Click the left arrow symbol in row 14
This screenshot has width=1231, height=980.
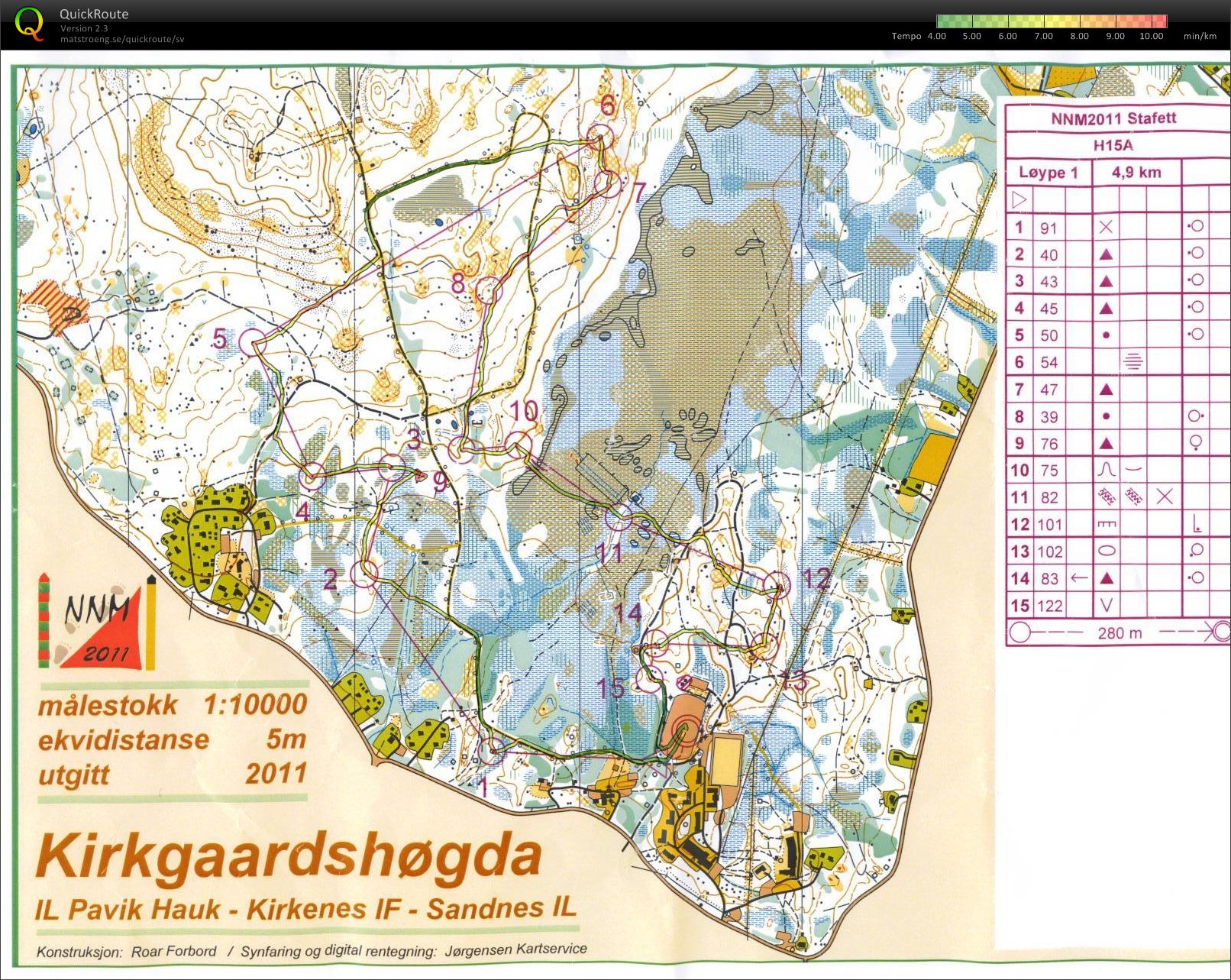click(x=1078, y=578)
